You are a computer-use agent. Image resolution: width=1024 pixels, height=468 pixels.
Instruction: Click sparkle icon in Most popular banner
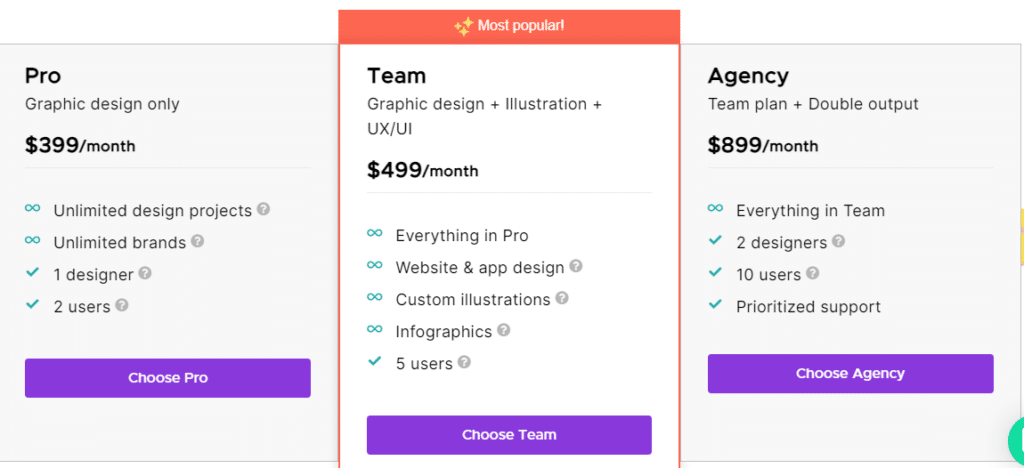coord(463,27)
